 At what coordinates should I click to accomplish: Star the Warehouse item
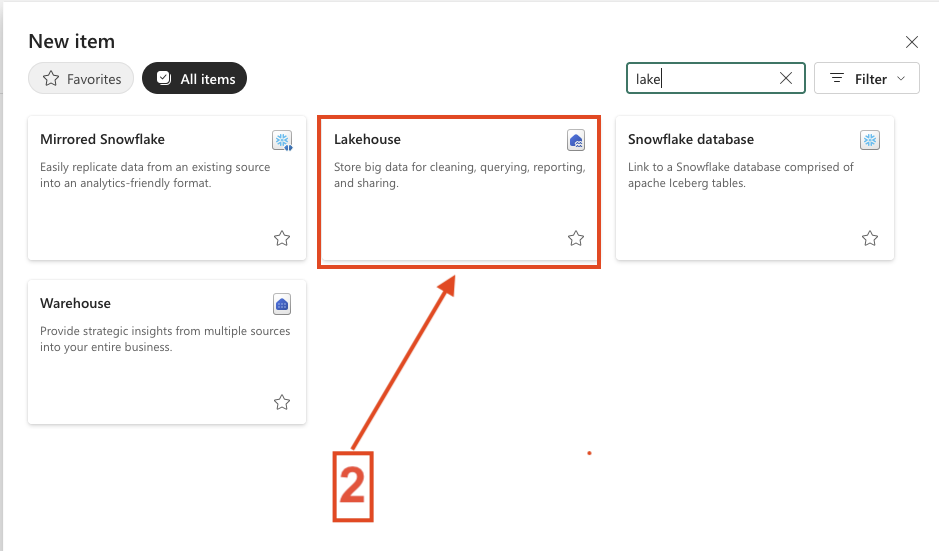(x=282, y=402)
